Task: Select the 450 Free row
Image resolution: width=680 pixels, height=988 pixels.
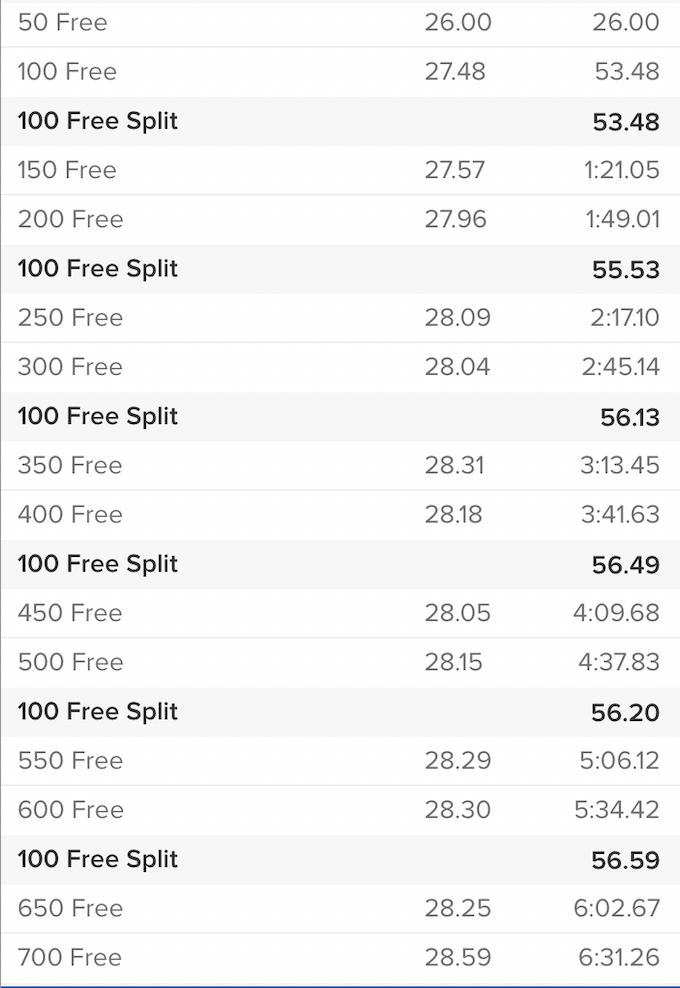Action: (x=340, y=613)
